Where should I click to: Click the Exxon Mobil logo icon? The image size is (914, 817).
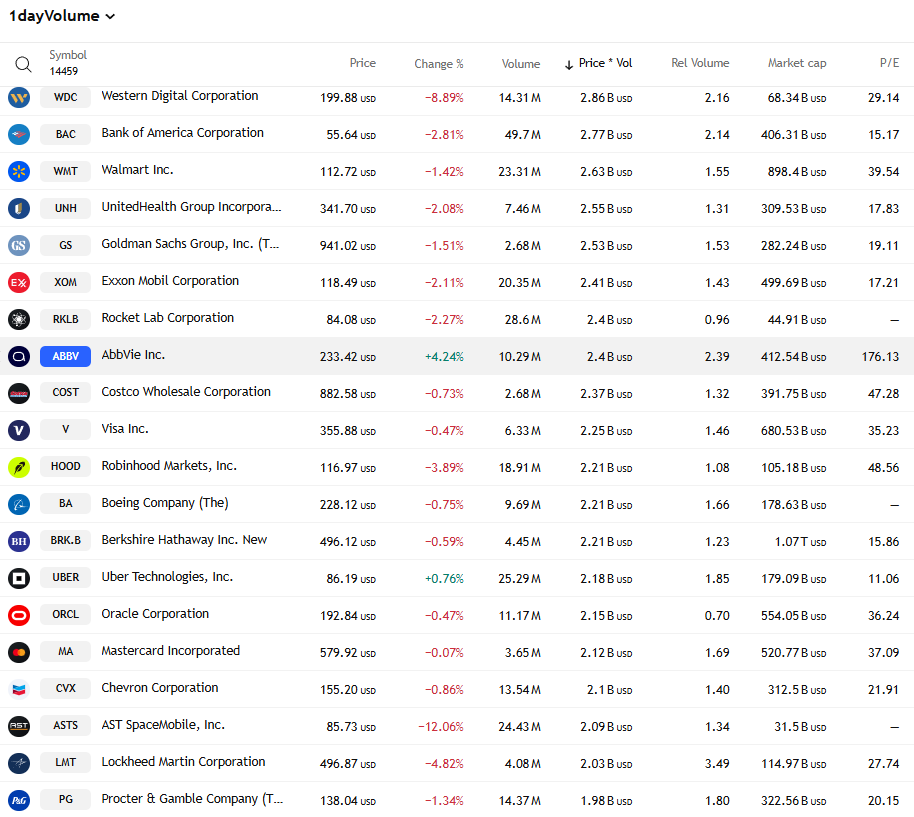[19, 283]
